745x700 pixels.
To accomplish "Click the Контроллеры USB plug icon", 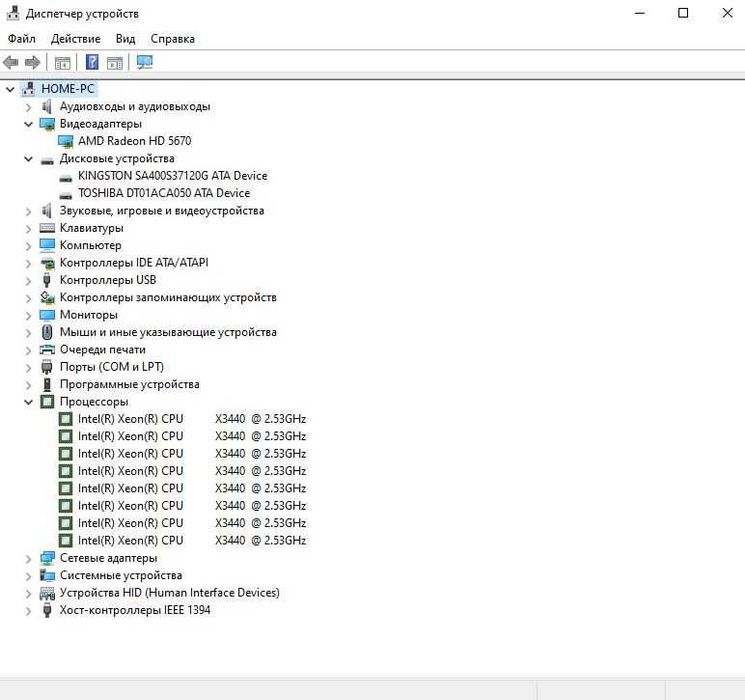I will coord(47,280).
